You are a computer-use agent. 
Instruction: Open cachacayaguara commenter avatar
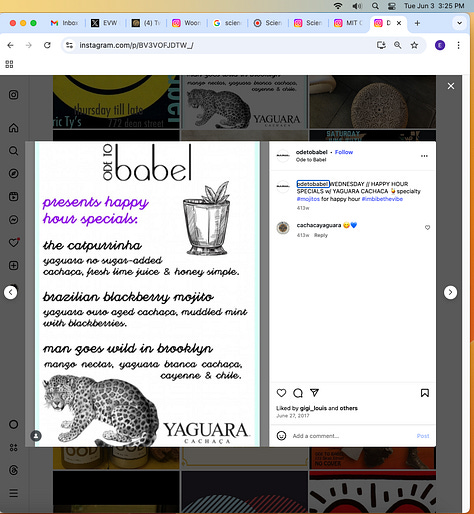coord(283,228)
